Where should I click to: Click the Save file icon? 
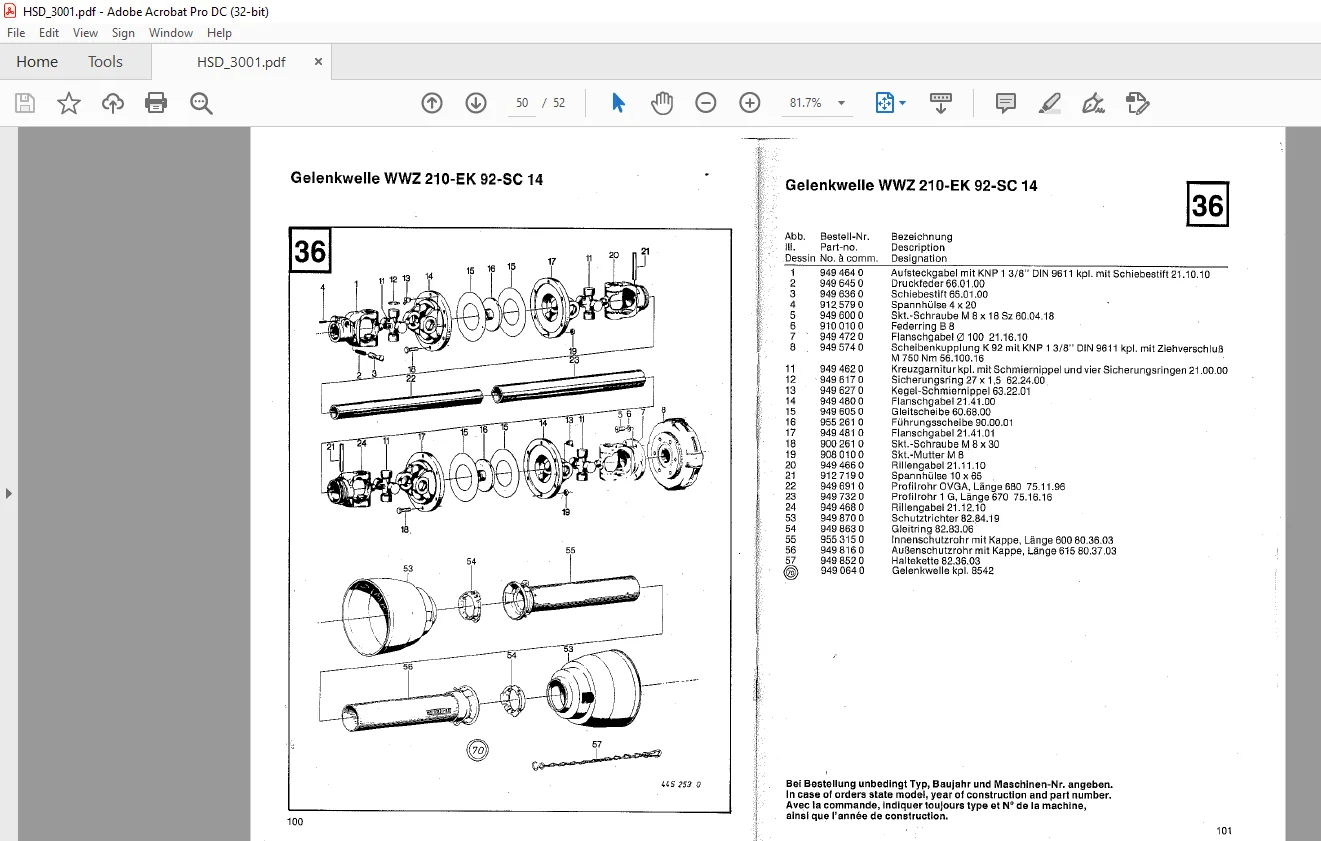pyautogui.click(x=25, y=103)
